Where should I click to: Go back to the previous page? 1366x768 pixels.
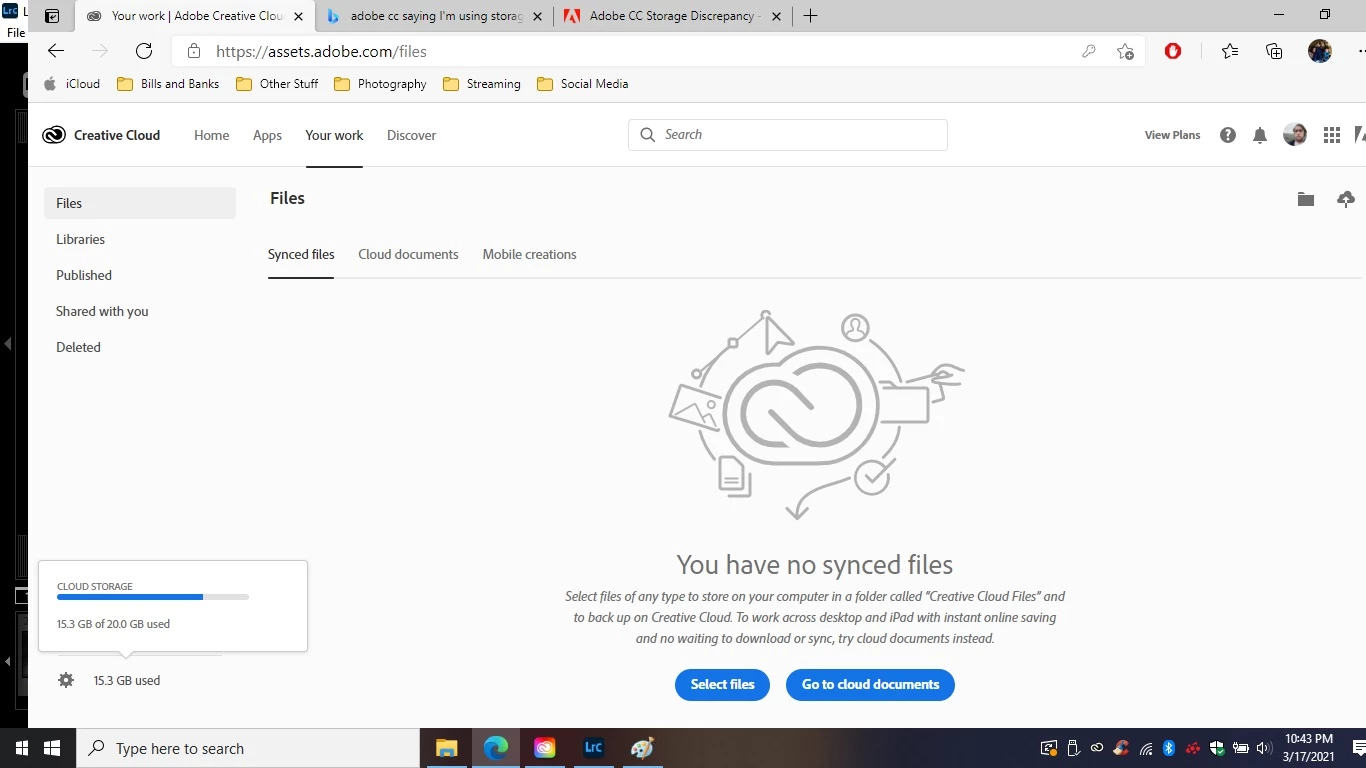[56, 51]
